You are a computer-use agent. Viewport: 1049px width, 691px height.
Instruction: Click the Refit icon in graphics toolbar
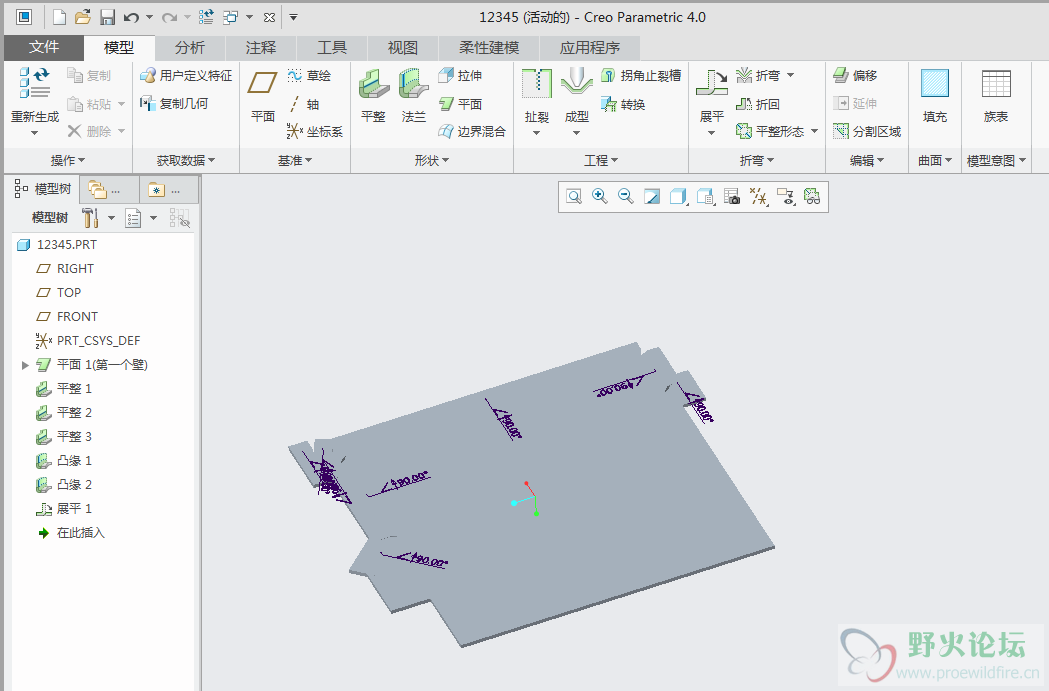click(573, 196)
